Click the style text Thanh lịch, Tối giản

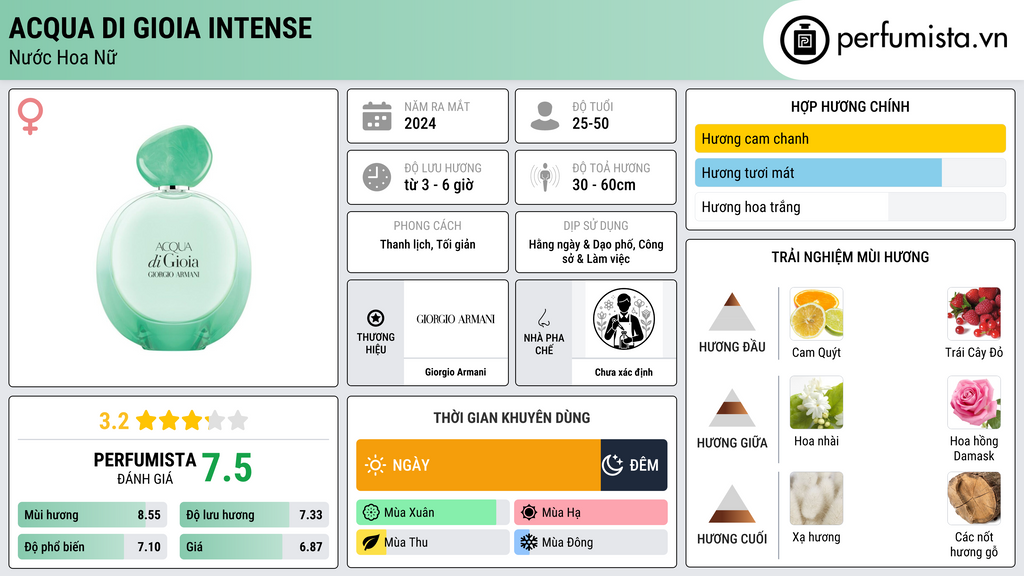[428, 244]
